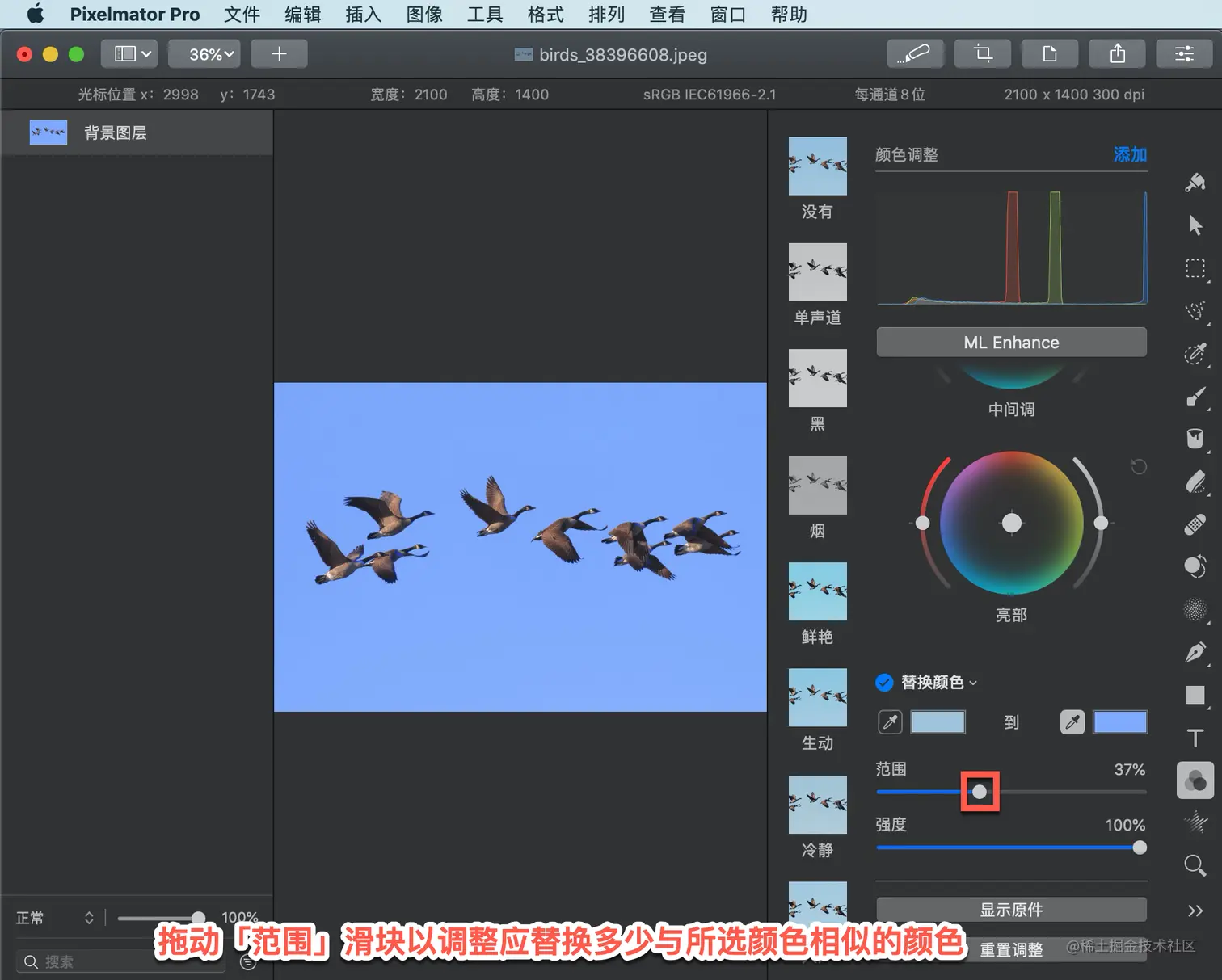This screenshot has height=980, width=1222.
Task: Open the 图像 menu
Action: click(424, 15)
